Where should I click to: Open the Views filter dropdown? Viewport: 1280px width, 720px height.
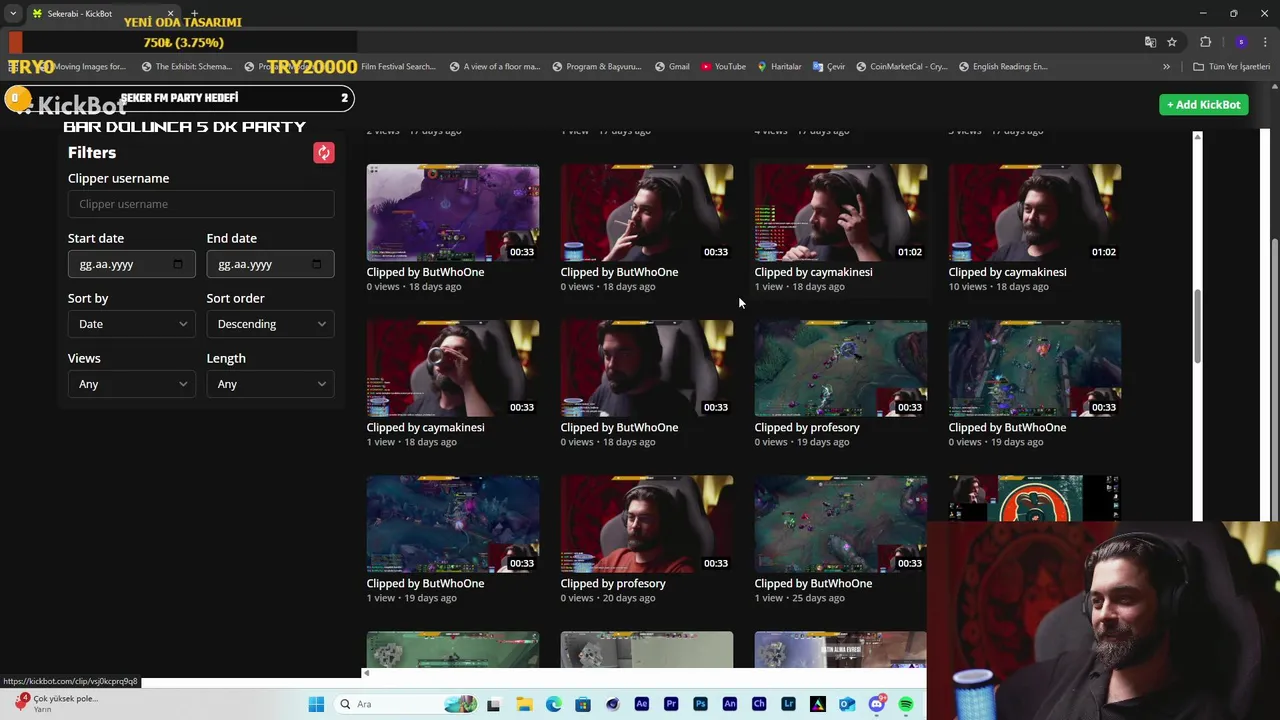132,384
